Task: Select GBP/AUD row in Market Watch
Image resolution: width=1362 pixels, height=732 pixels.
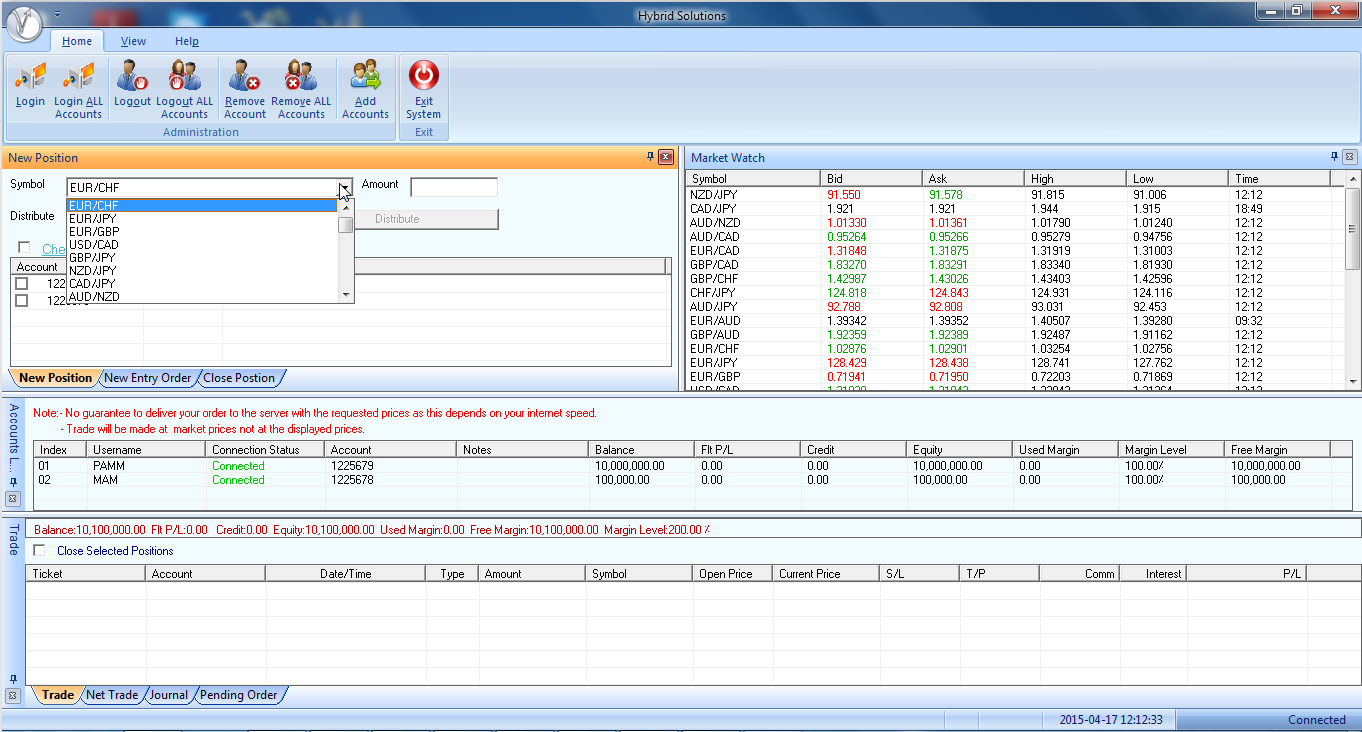Action: pos(1016,334)
